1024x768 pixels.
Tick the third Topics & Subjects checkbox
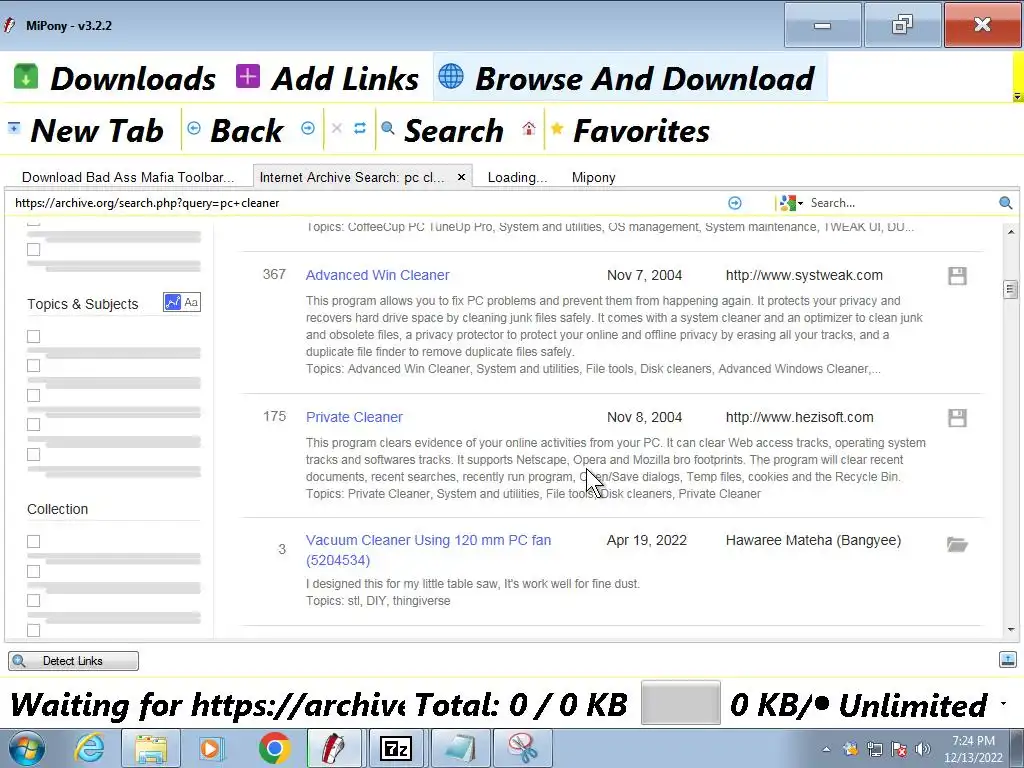pos(33,396)
